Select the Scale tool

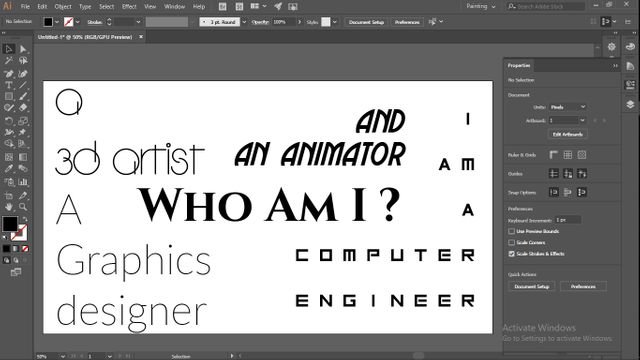coord(23,121)
